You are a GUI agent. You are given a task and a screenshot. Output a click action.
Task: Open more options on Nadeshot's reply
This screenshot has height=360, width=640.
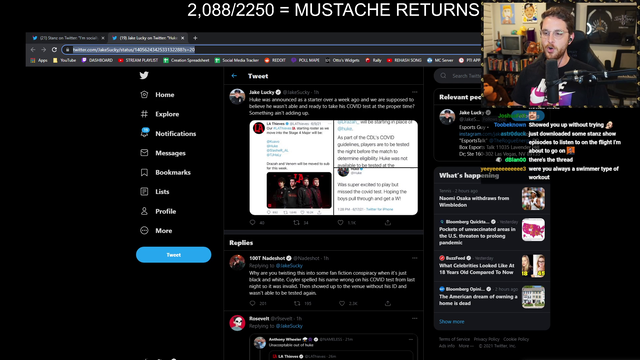(414, 258)
